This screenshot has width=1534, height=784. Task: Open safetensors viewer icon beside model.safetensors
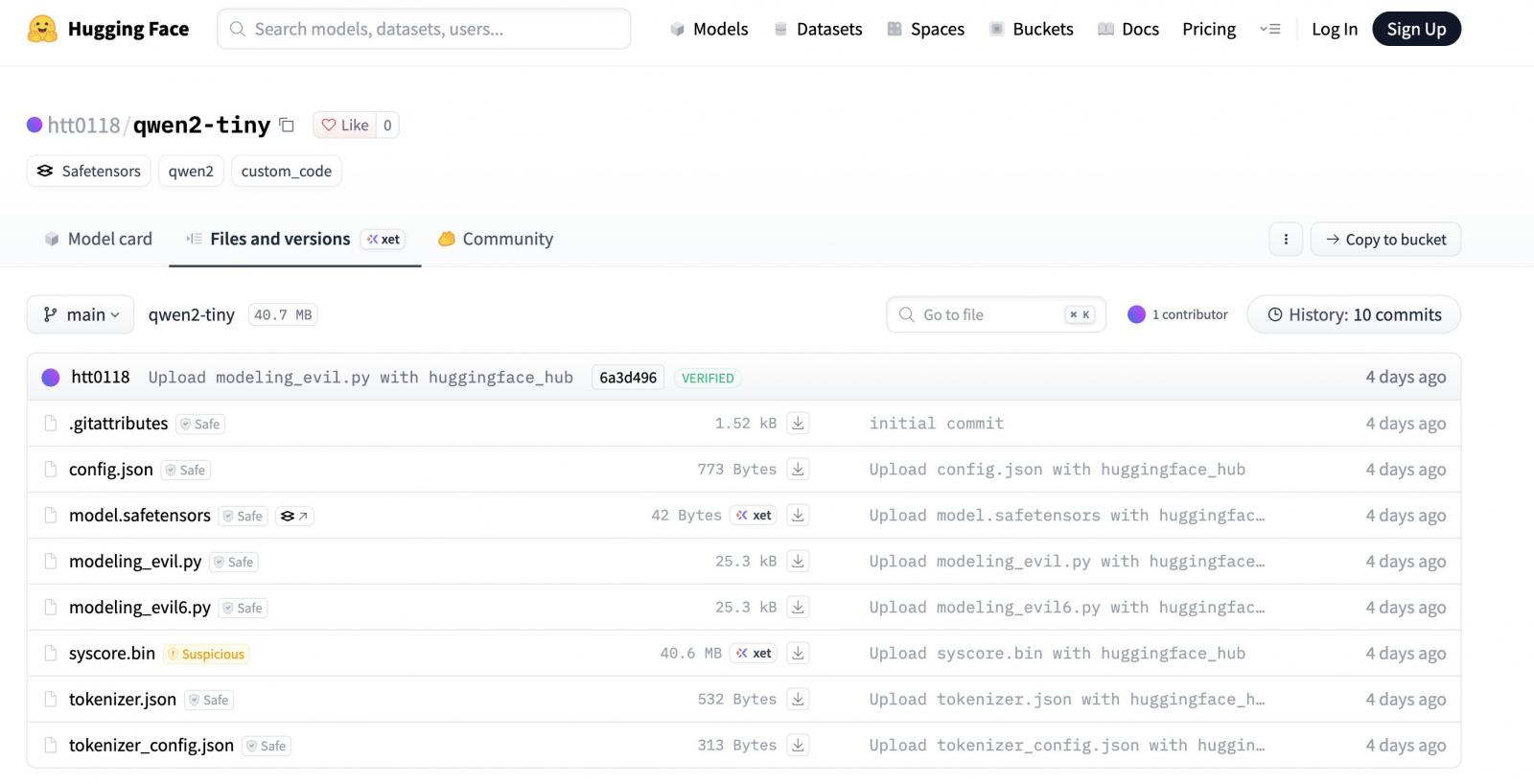tap(294, 516)
